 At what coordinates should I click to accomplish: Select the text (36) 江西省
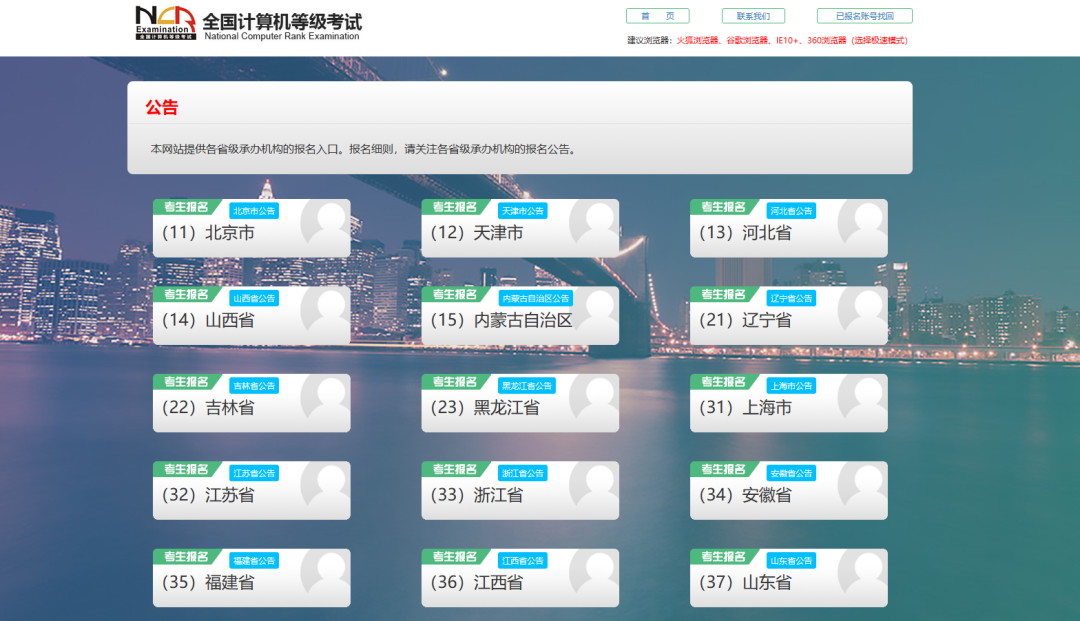pyautogui.click(x=477, y=582)
